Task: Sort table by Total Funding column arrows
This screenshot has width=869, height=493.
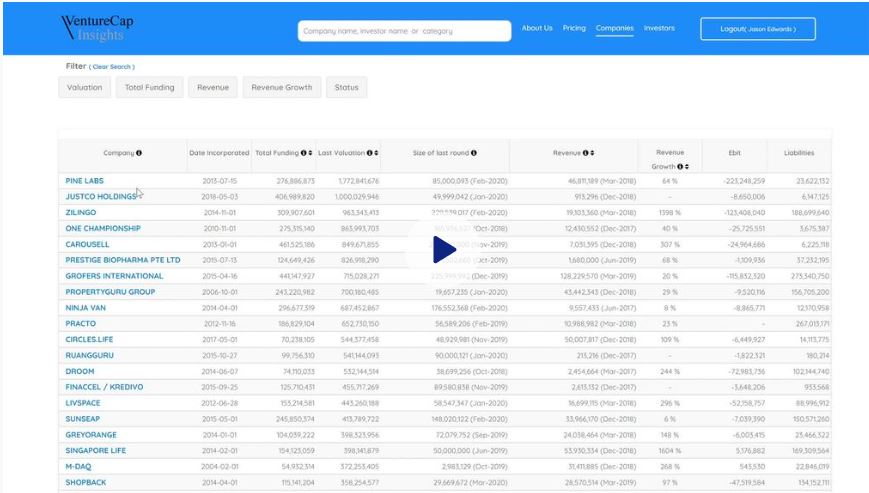Action: pos(310,153)
